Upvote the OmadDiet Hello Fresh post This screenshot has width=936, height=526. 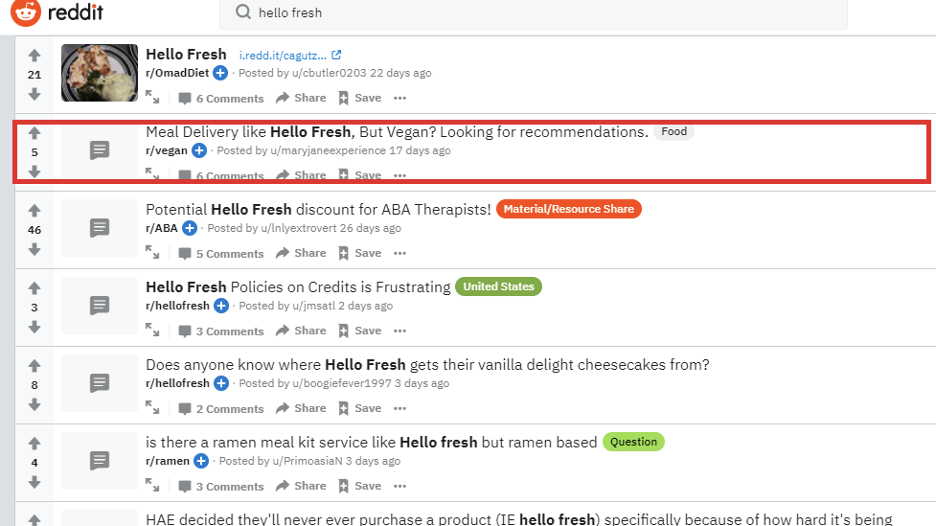(34, 55)
